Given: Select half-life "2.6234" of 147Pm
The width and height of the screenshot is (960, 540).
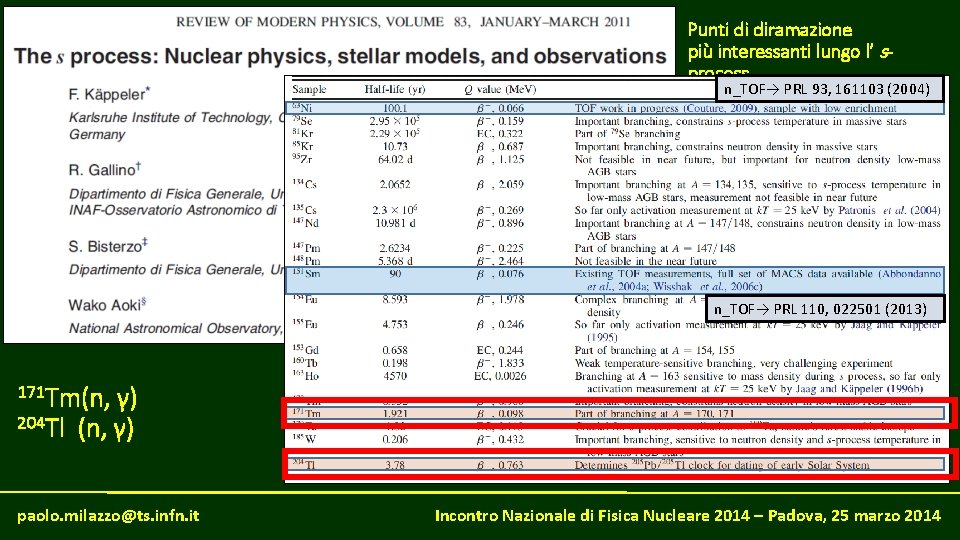Looking at the screenshot, I should click(395, 248).
